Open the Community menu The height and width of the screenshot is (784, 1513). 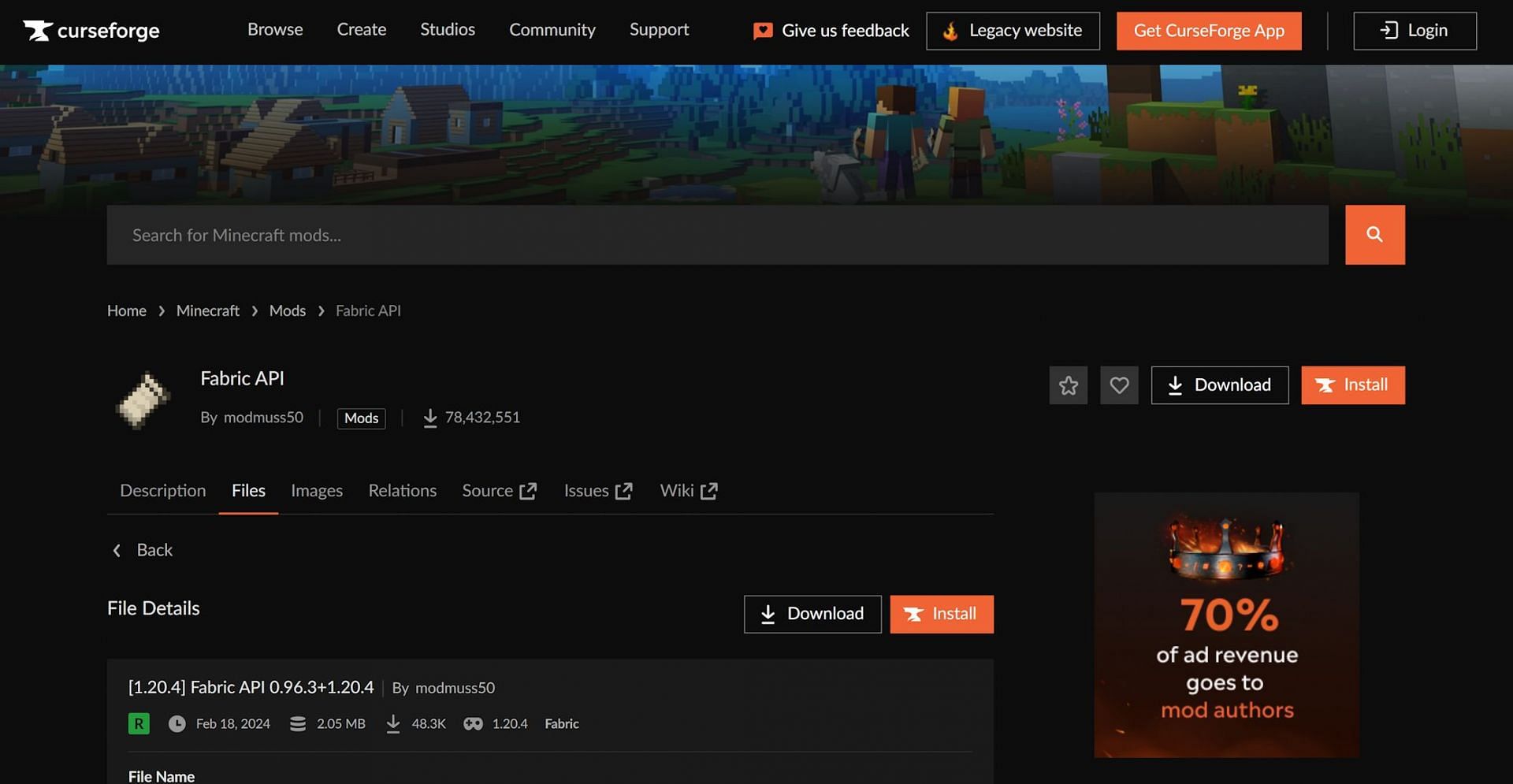click(x=552, y=30)
